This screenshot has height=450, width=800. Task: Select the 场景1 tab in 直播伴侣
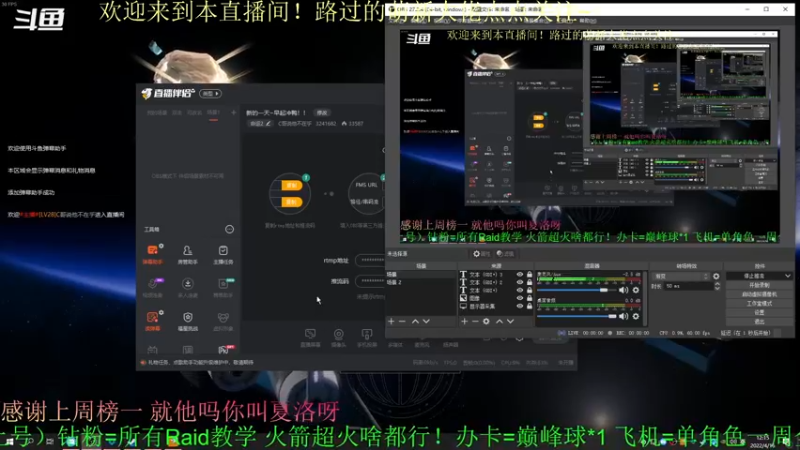click(213, 112)
